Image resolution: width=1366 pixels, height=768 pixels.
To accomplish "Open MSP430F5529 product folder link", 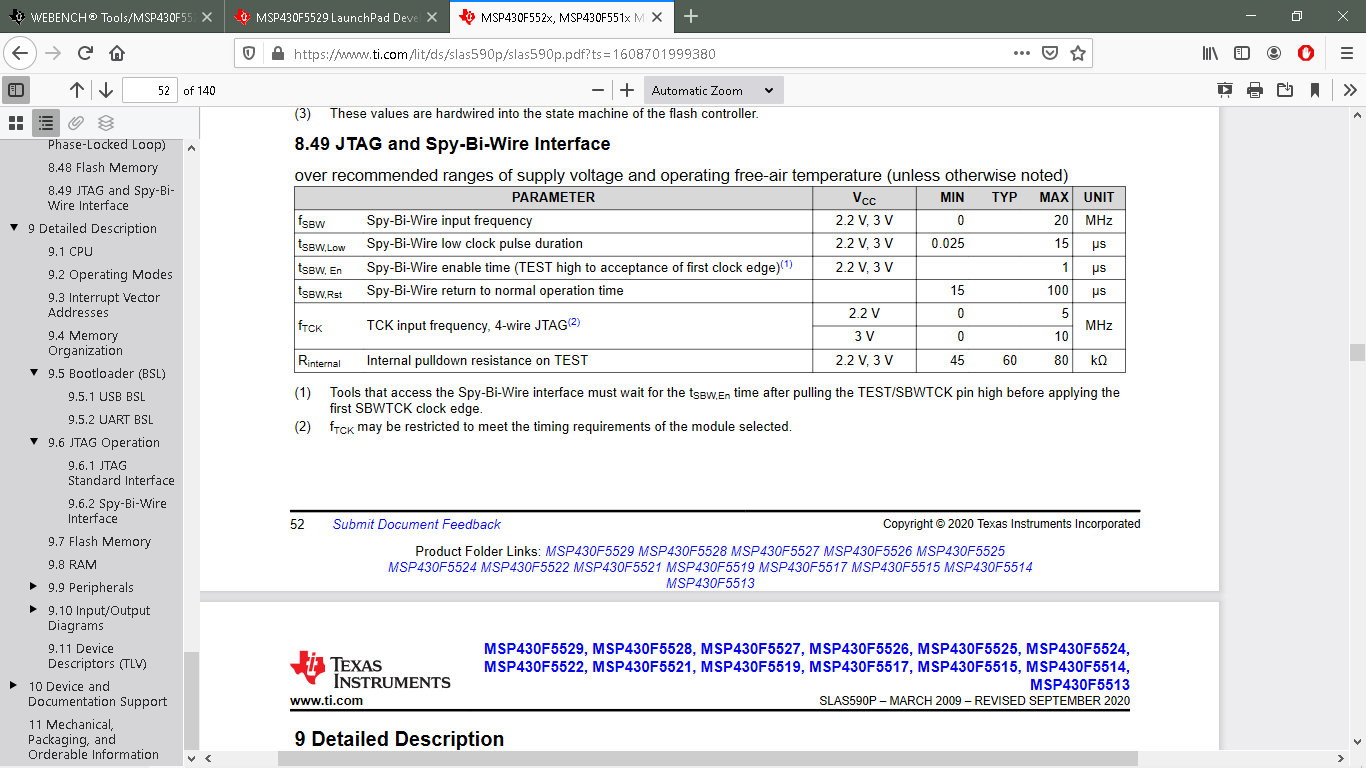I will pyautogui.click(x=590, y=551).
